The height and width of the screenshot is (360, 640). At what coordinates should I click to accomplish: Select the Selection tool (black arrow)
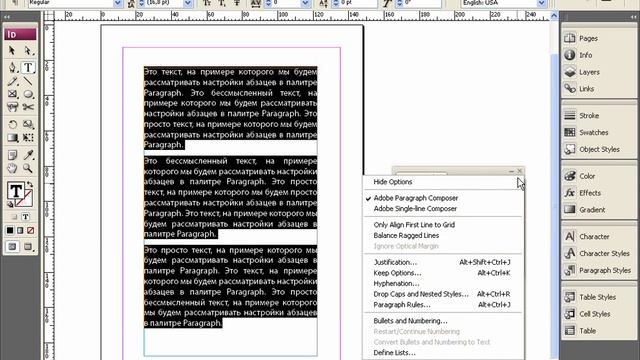coord(12,51)
